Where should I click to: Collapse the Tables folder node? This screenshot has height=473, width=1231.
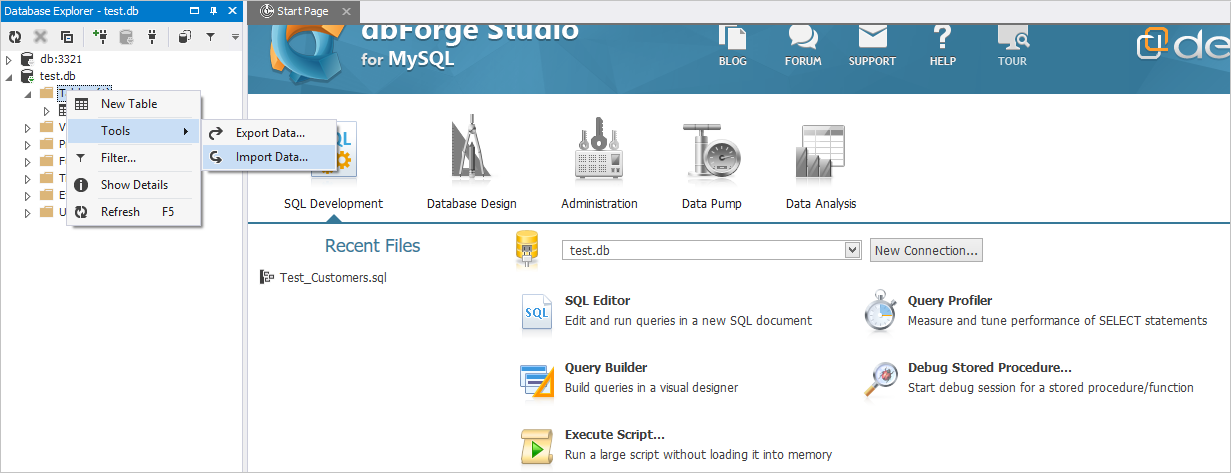pyautogui.click(x=28, y=94)
